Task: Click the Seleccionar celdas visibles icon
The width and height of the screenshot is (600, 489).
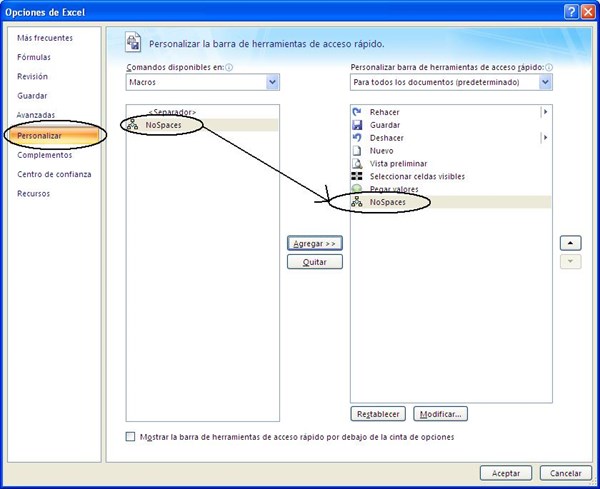Action: 357,176
